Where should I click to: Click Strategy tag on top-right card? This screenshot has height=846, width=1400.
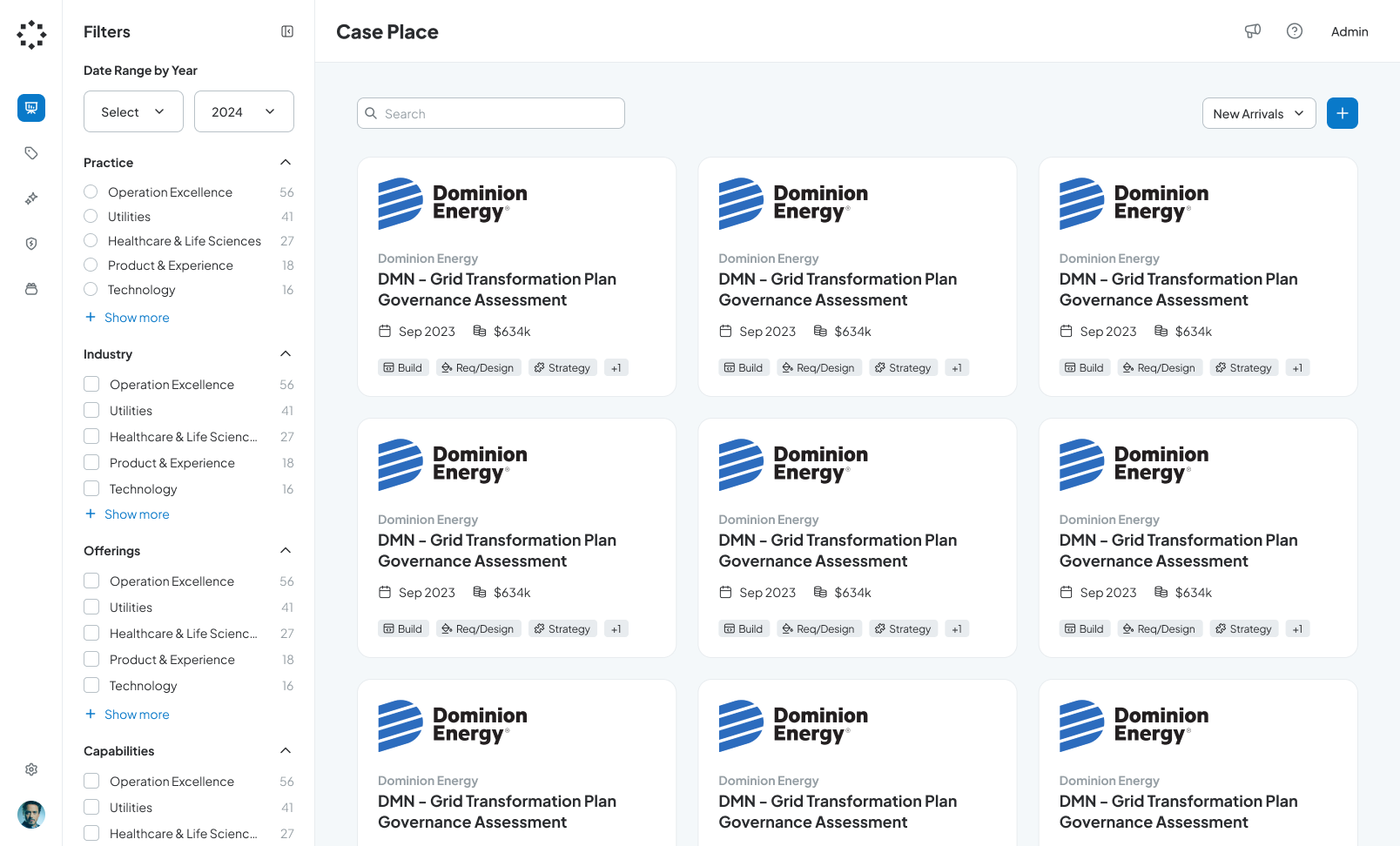[x=1244, y=367]
